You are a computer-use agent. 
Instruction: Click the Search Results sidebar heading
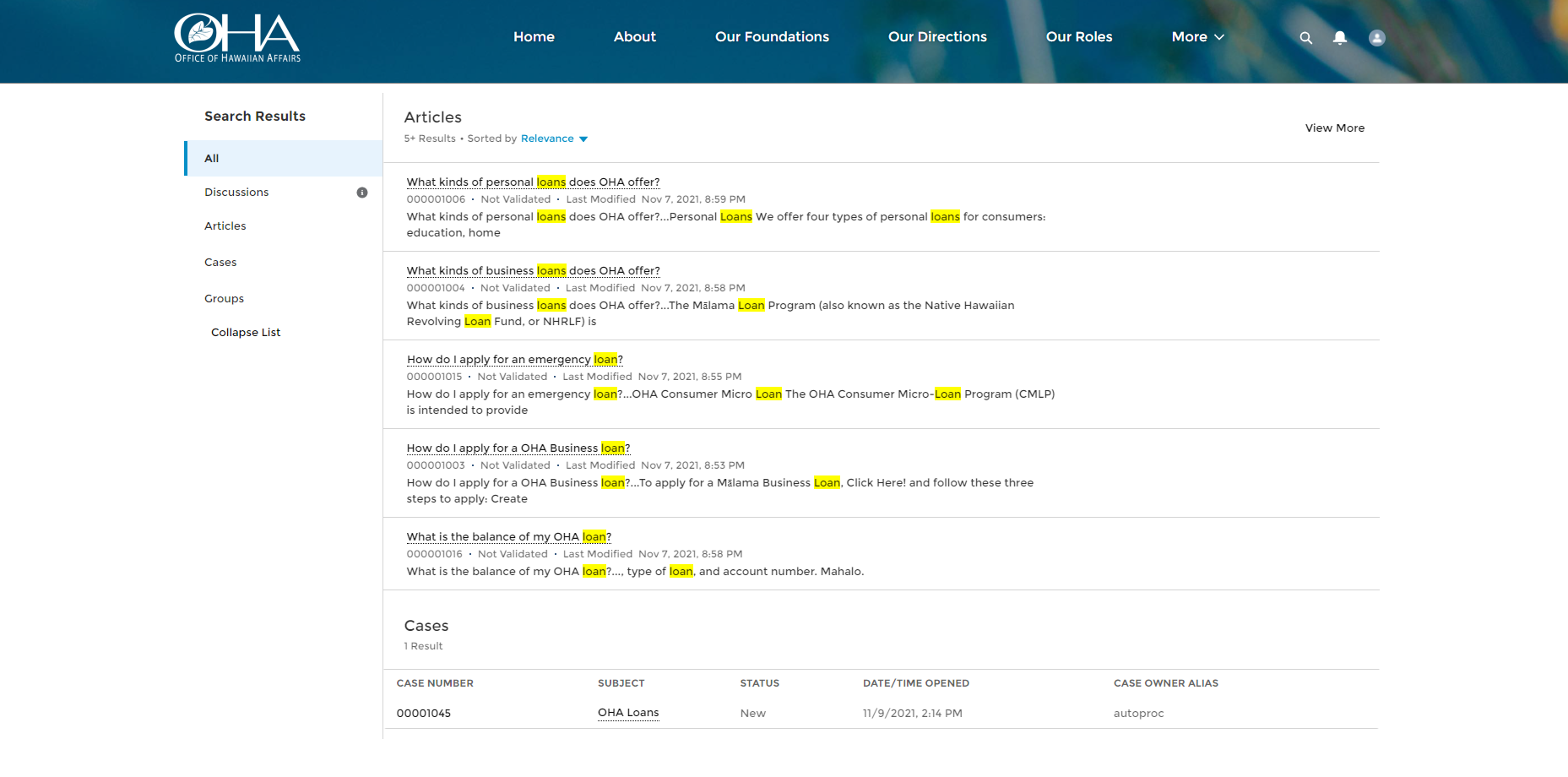(255, 117)
